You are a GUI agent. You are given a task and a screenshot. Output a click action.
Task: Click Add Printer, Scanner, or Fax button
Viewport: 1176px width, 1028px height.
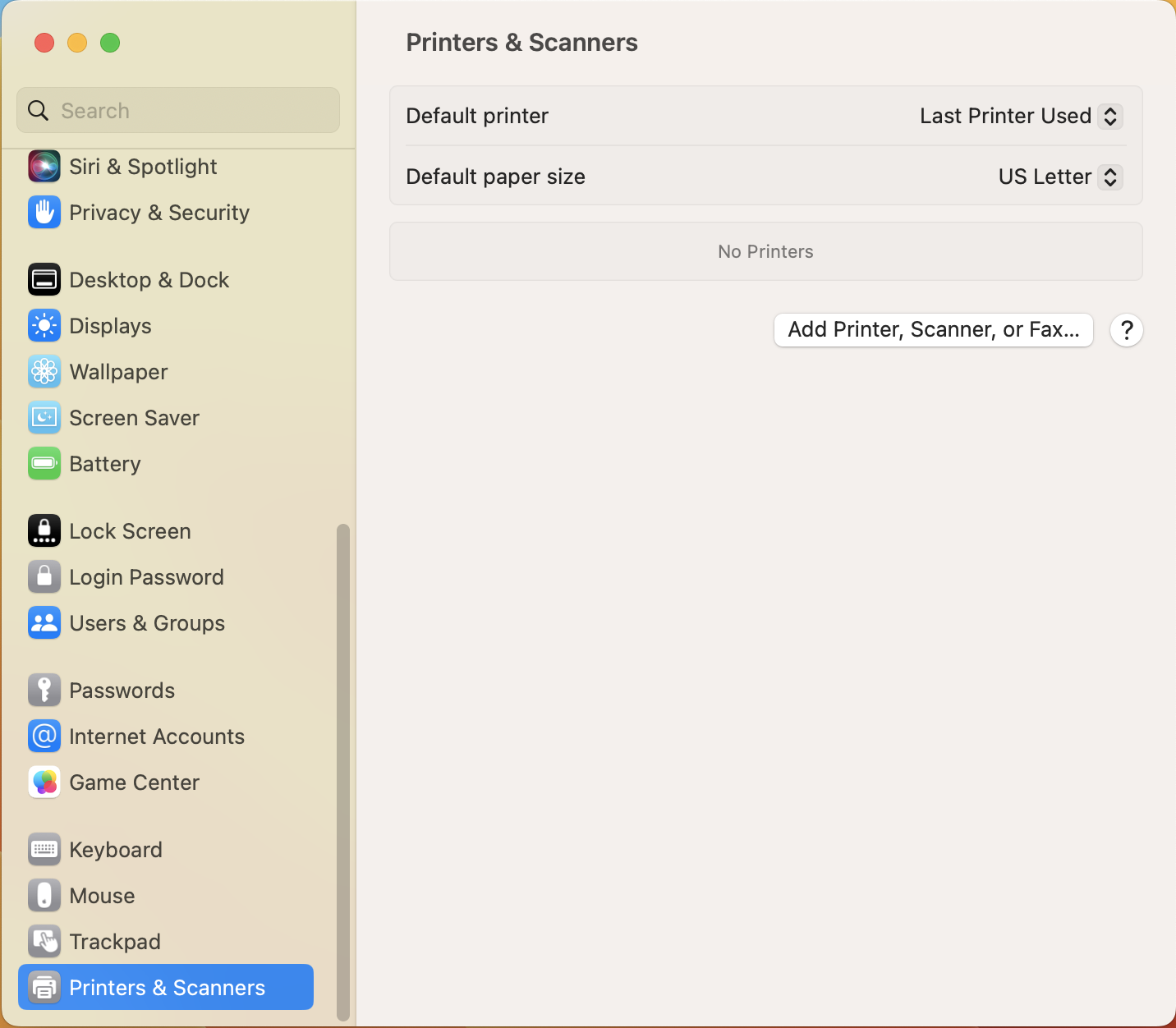[934, 330]
